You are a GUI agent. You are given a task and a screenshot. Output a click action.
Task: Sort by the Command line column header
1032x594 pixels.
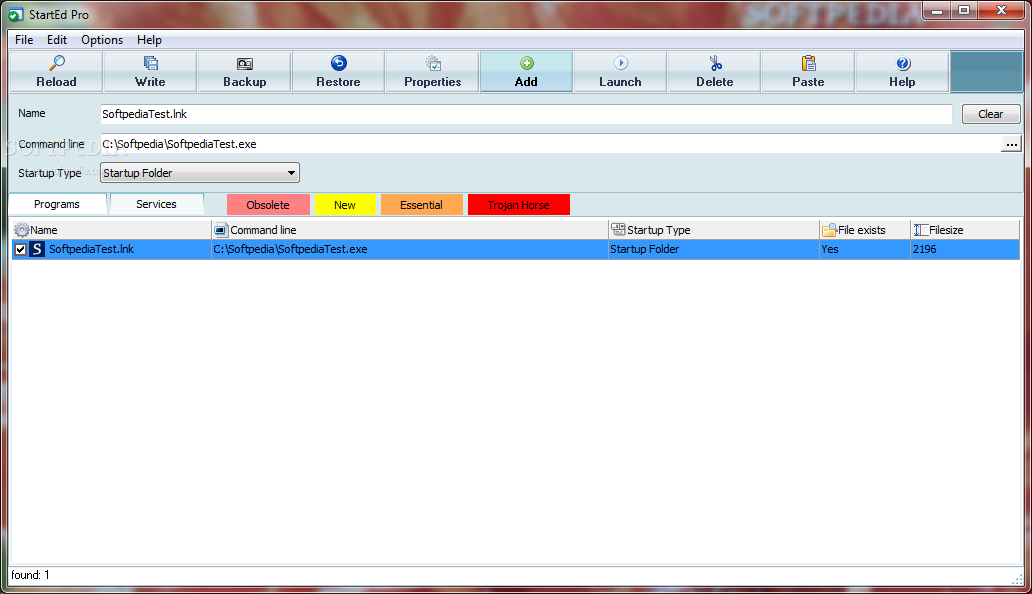click(409, 230)
